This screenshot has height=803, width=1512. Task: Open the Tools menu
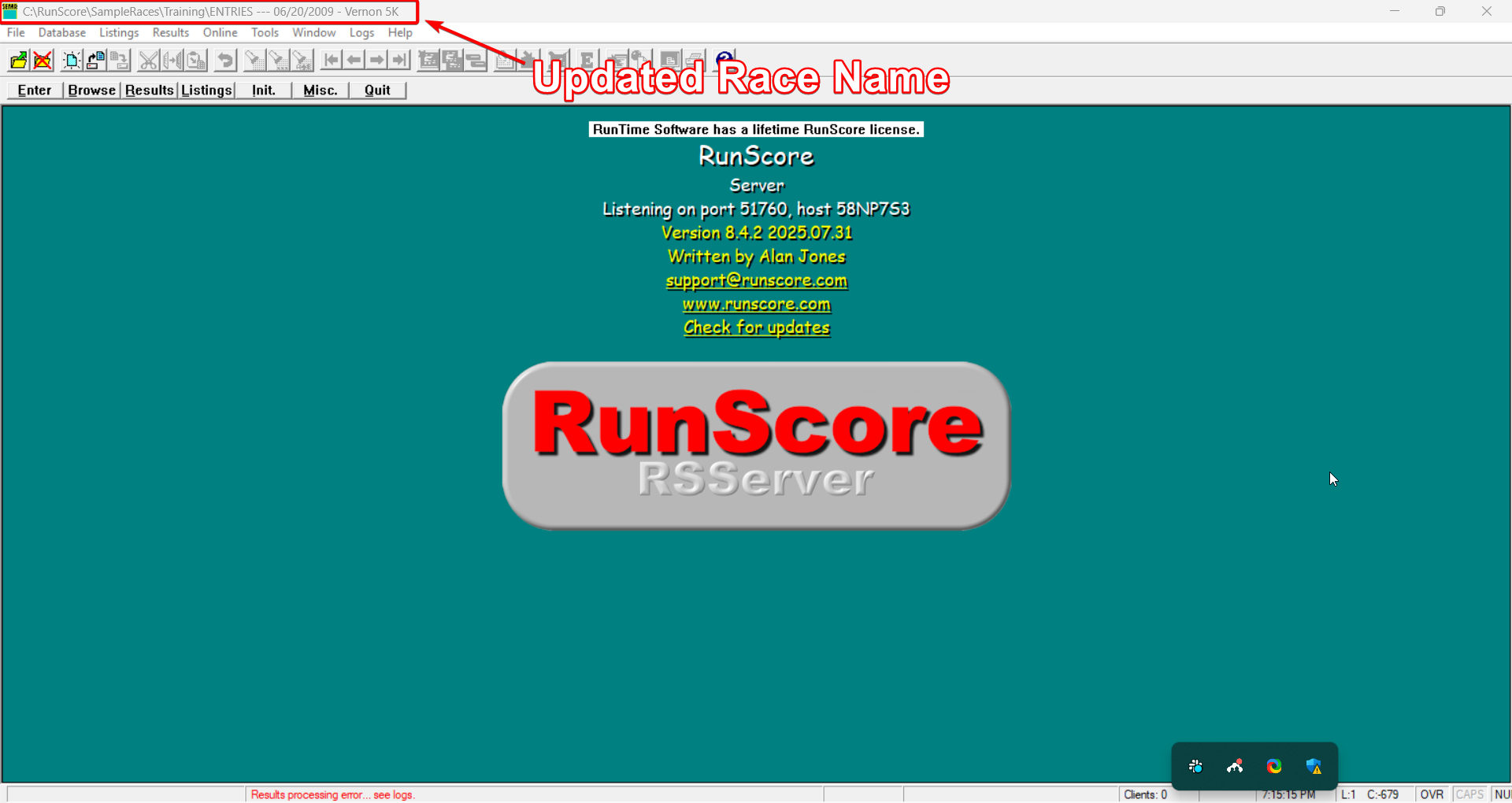click(265, 32)
